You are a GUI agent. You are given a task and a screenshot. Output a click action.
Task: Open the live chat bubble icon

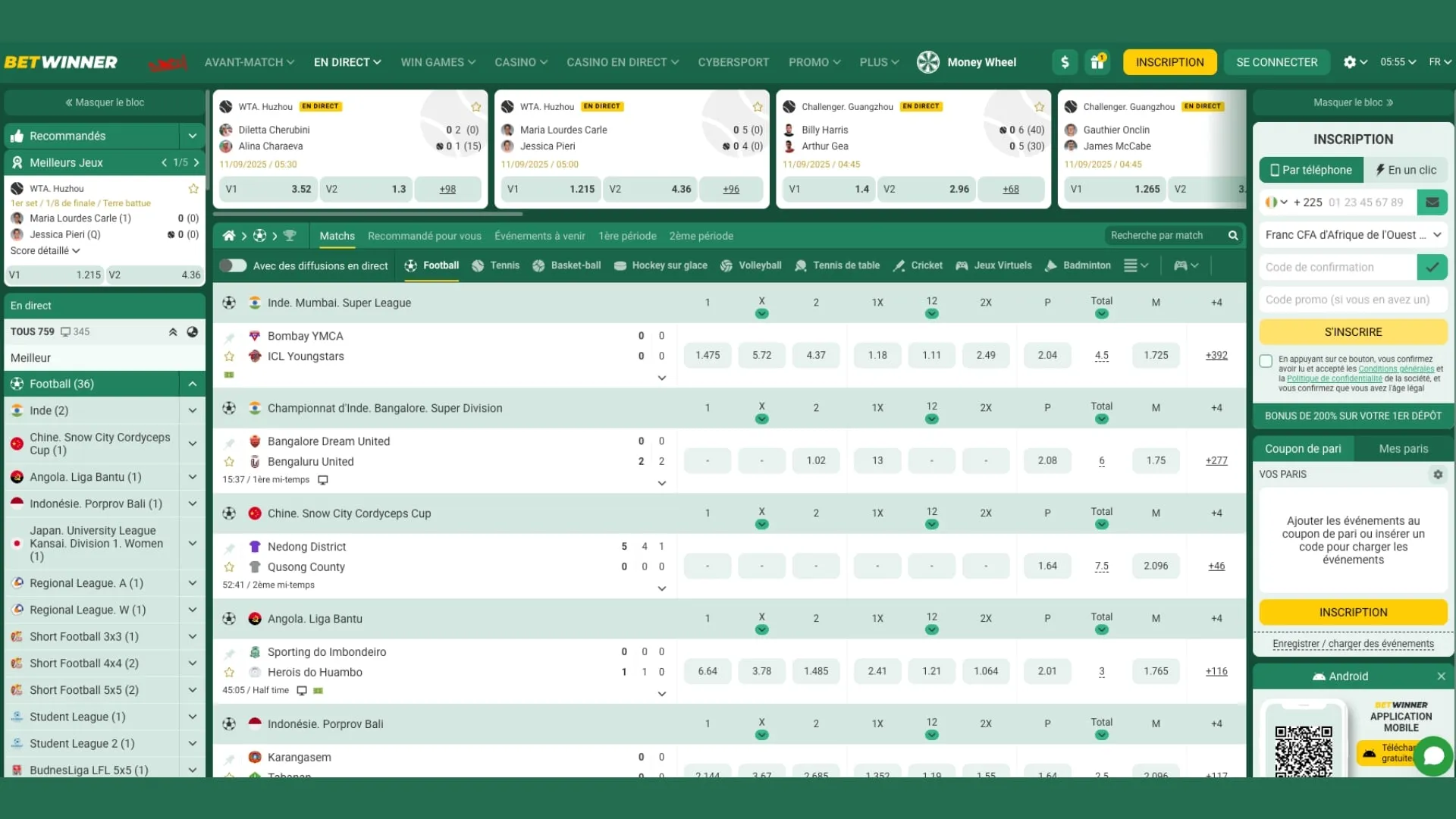[x=1434, y=757]
